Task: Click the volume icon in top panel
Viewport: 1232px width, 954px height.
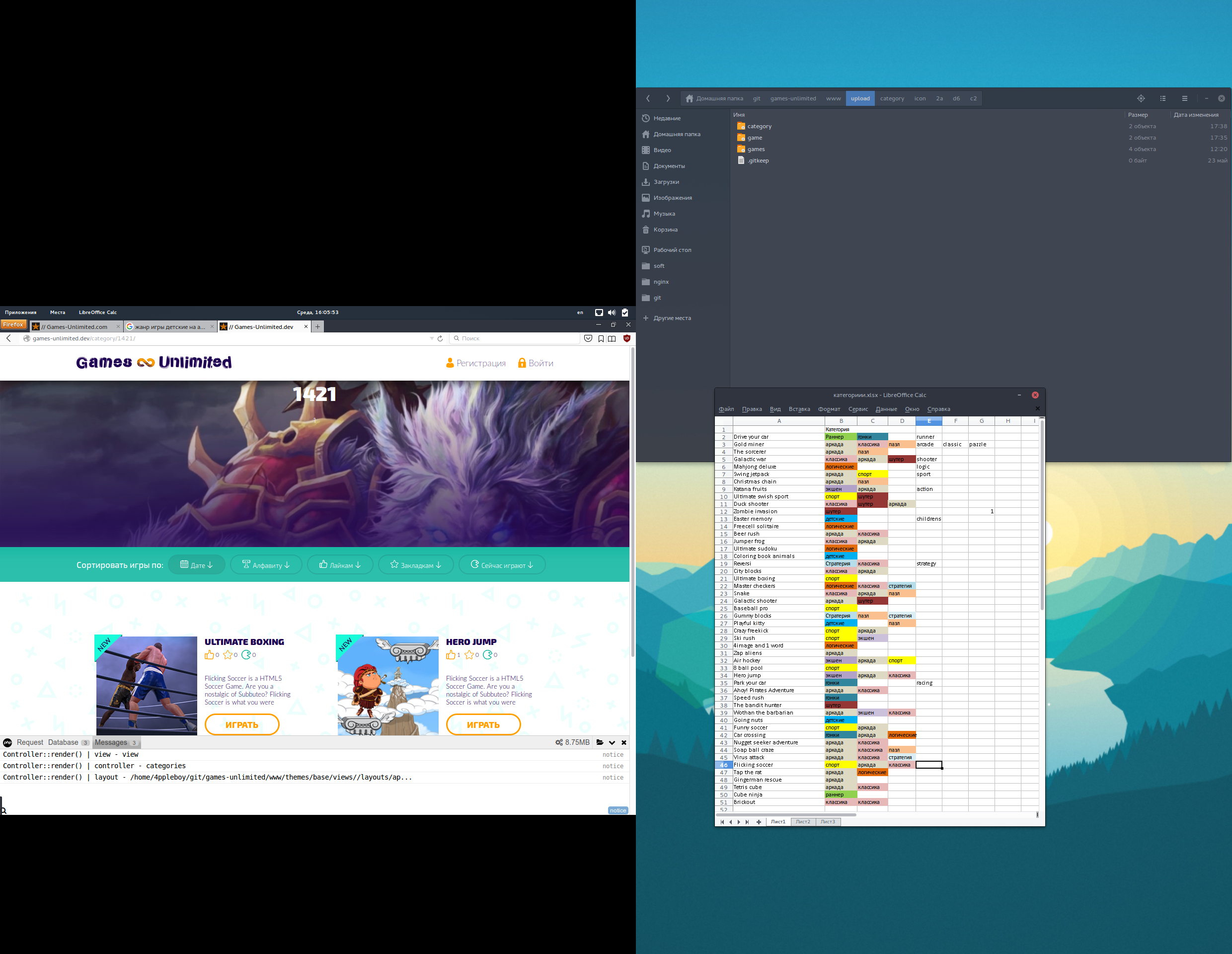Action: pos(612,313)
